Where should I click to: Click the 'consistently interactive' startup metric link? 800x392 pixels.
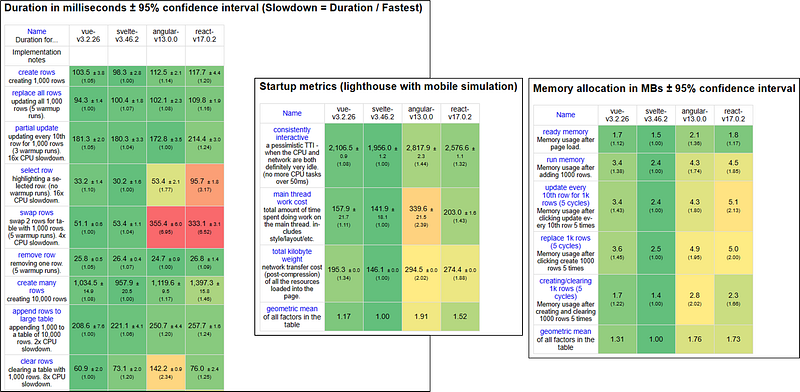(x=292, y=134)
